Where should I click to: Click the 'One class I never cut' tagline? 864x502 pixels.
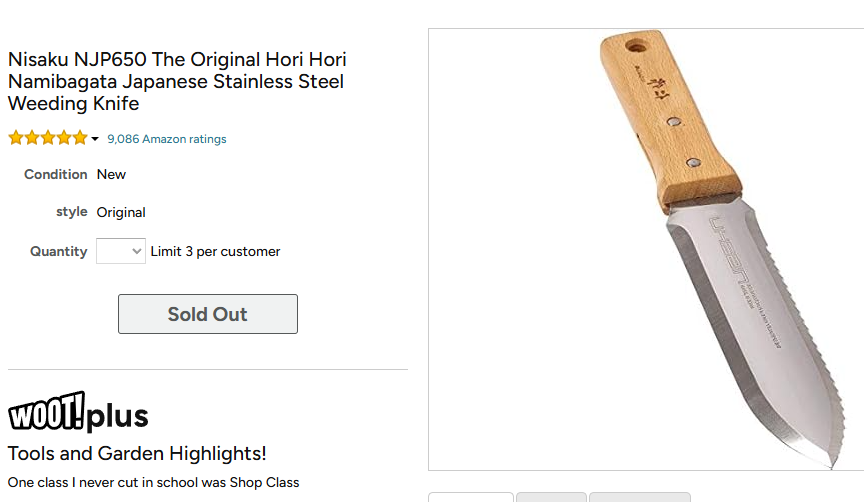pos(153,482)
